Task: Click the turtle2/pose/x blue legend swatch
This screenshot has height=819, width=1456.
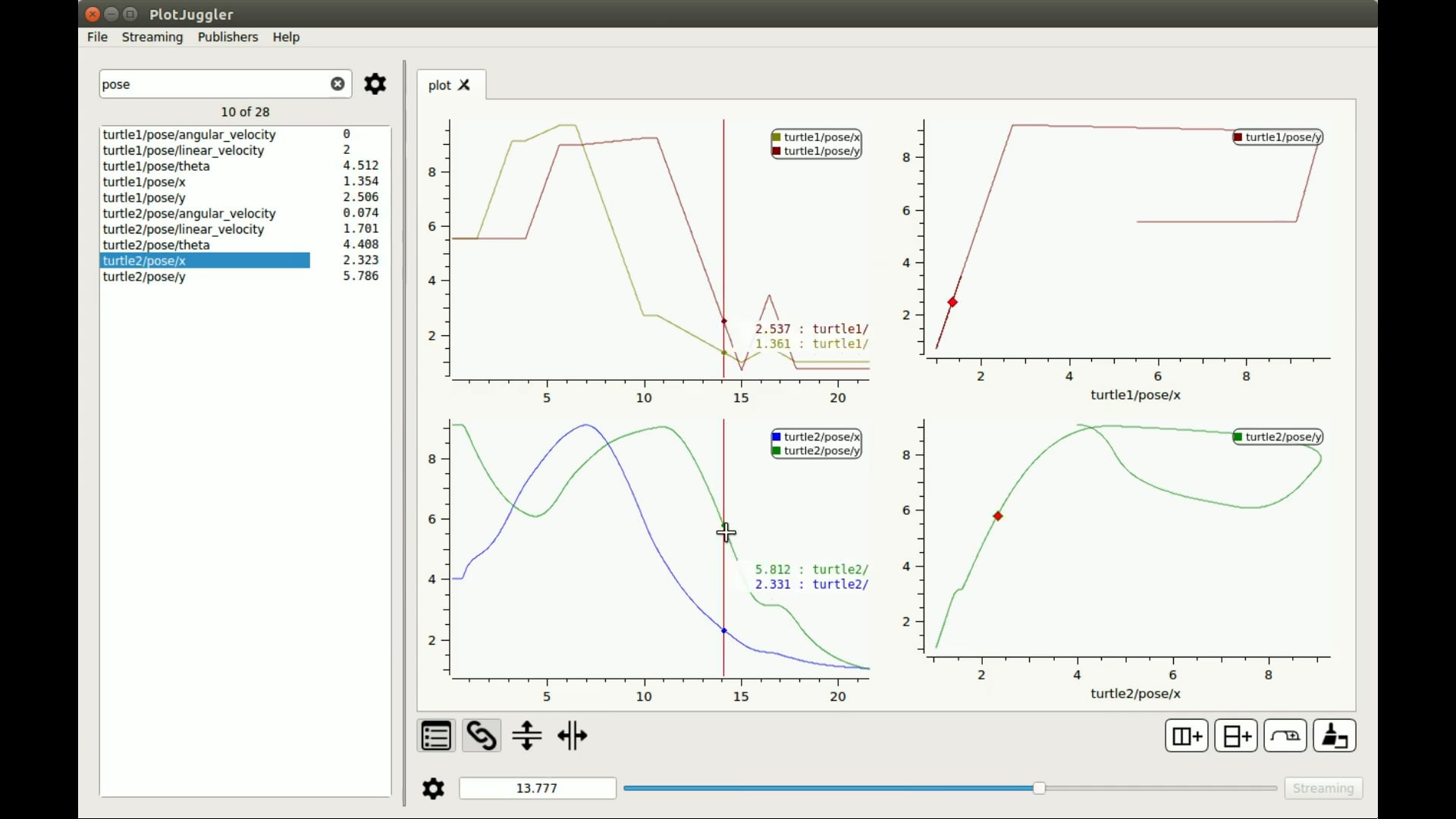Action: [777, 437]
